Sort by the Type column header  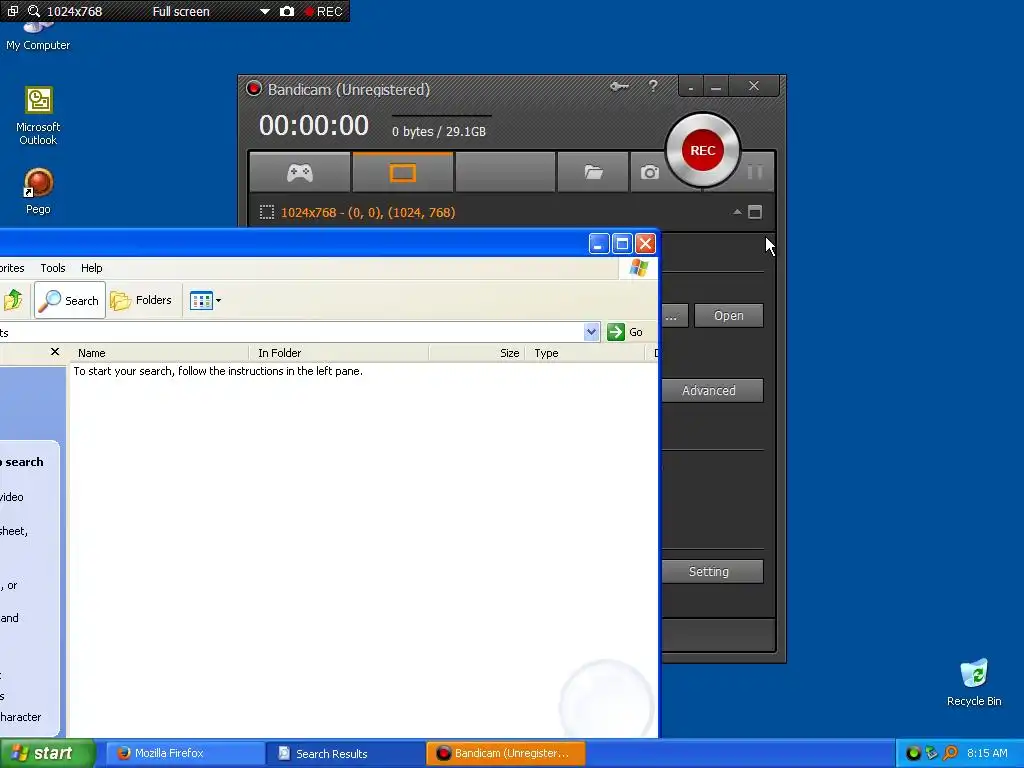[x=585, y=353]
